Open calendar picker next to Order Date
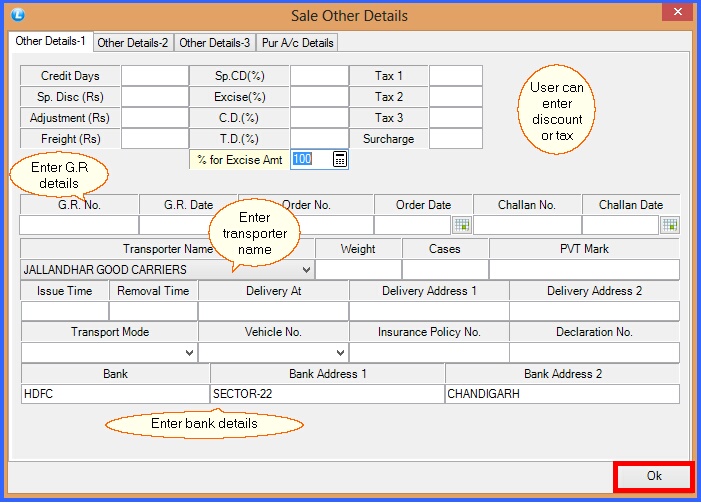Image resolution: width=701 pixels, height=503 pixels. (x=461, y=225)
